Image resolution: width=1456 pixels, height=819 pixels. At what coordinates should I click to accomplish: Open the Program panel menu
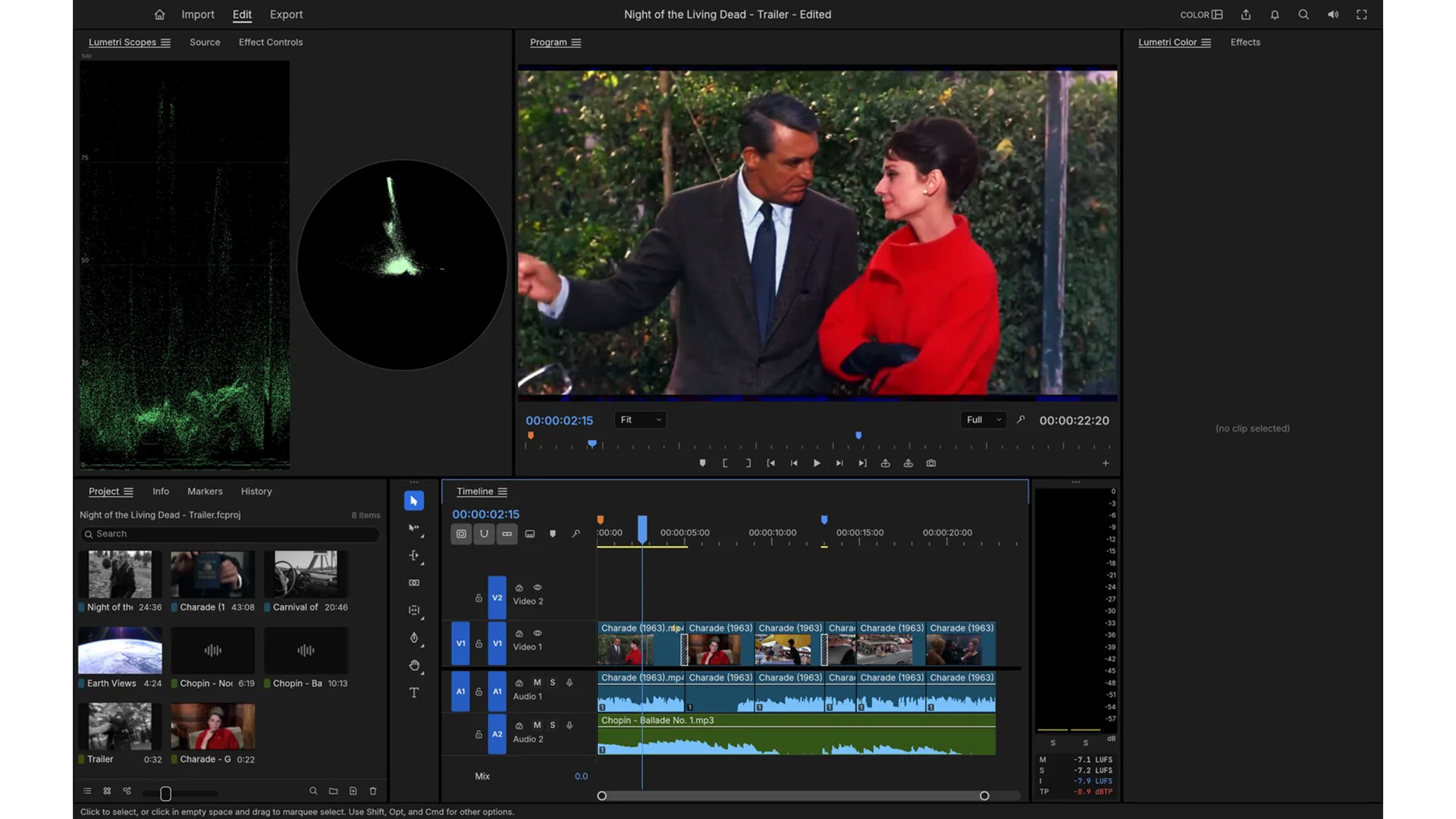coord(576,42)
